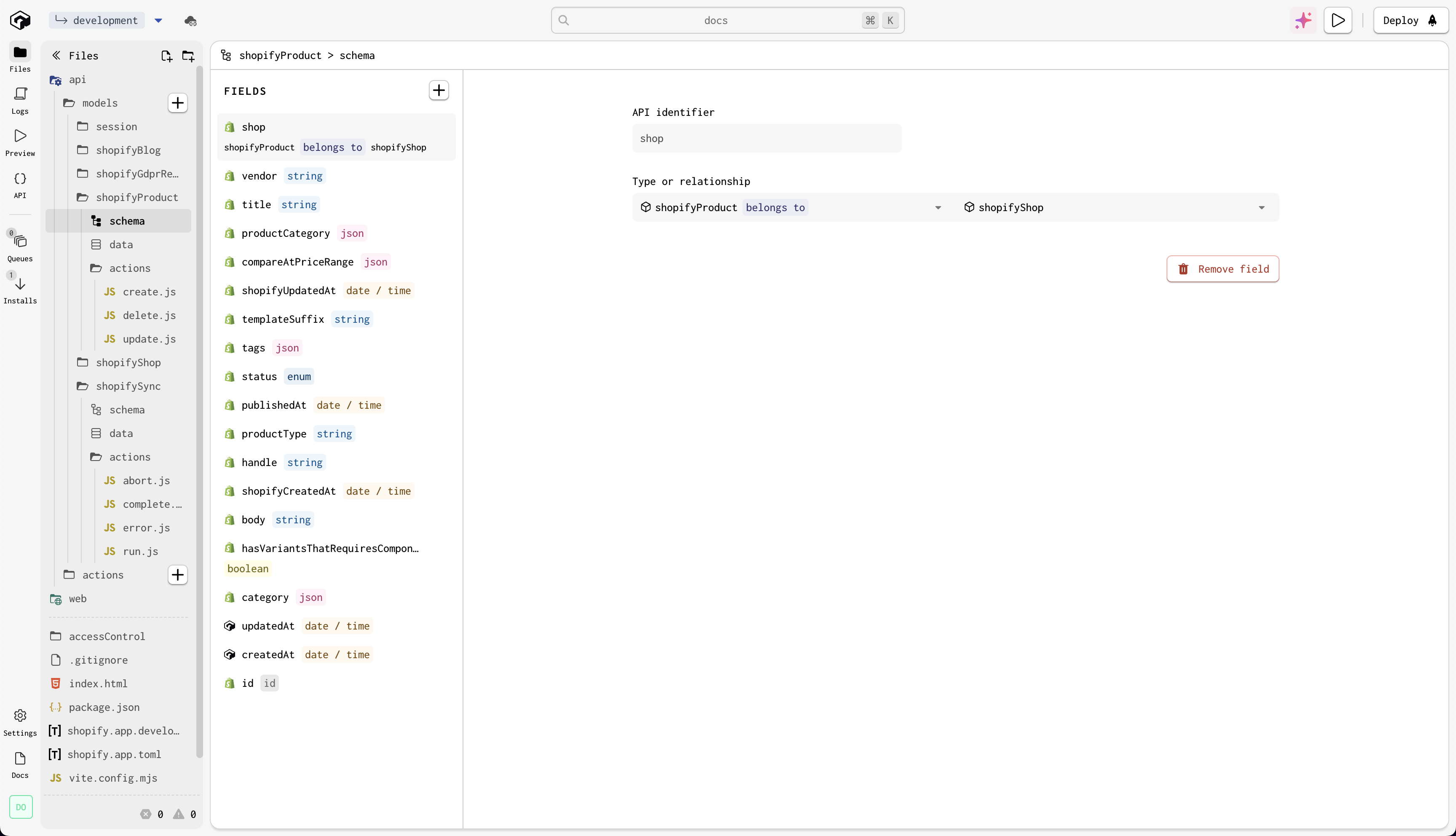Open Settings in the sidebar
This screenshot has width=1456, height=836.
[x=20, y=722]
